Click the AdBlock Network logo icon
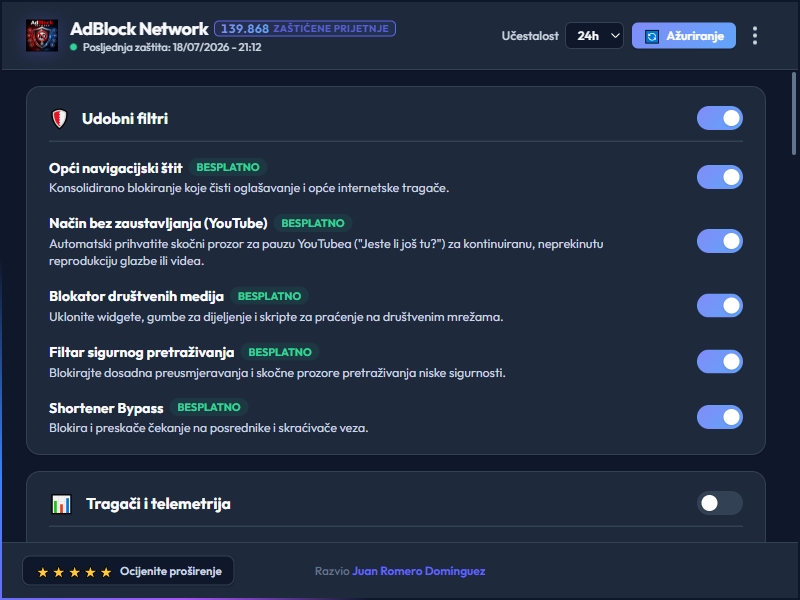Viewport: 800px width, 600px height. (42, 35)
